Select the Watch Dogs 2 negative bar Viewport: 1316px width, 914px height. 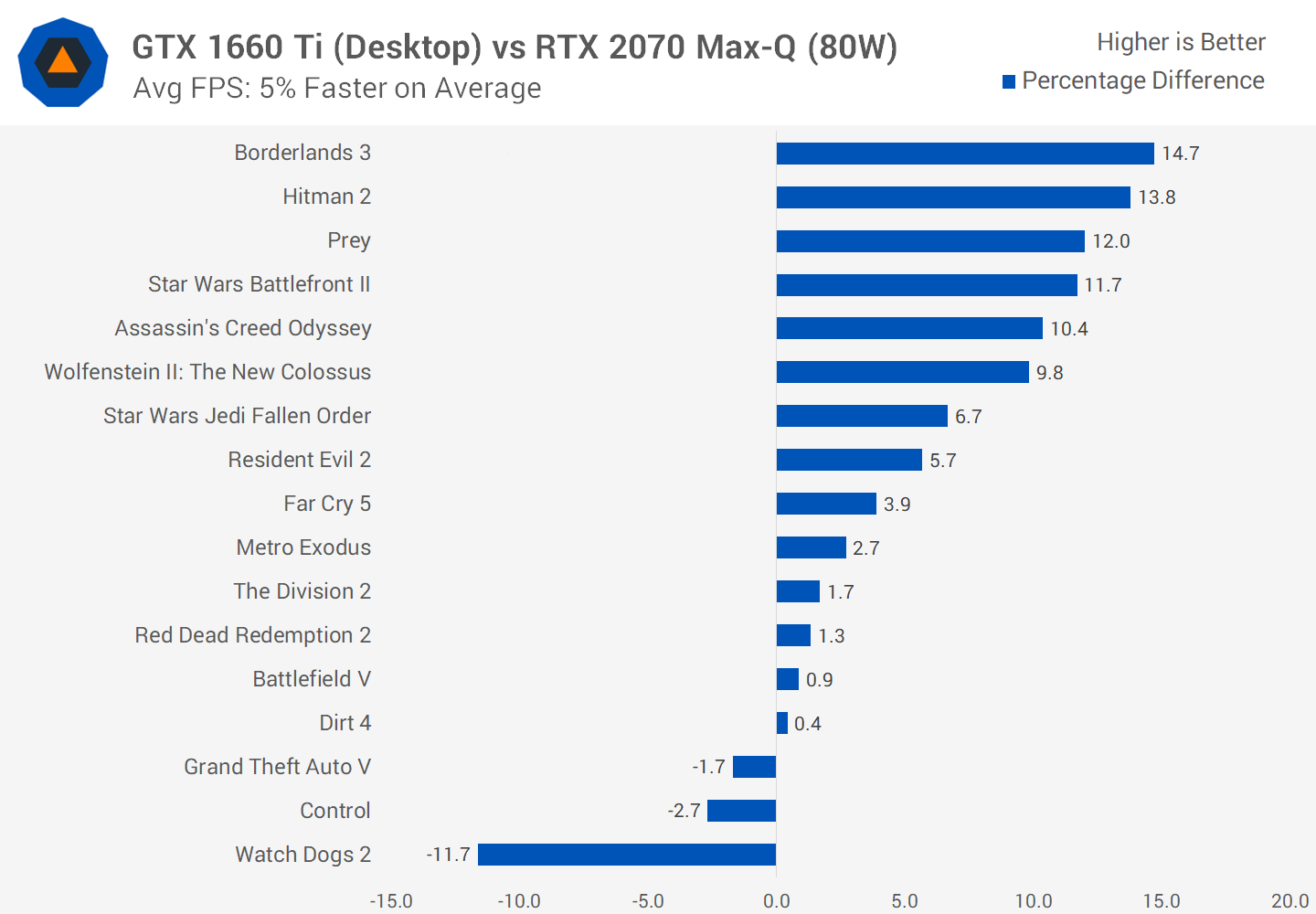coord(626,855)
